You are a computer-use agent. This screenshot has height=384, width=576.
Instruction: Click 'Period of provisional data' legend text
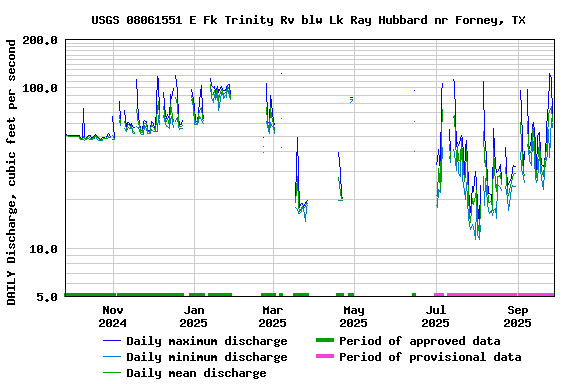pos(430,357)
